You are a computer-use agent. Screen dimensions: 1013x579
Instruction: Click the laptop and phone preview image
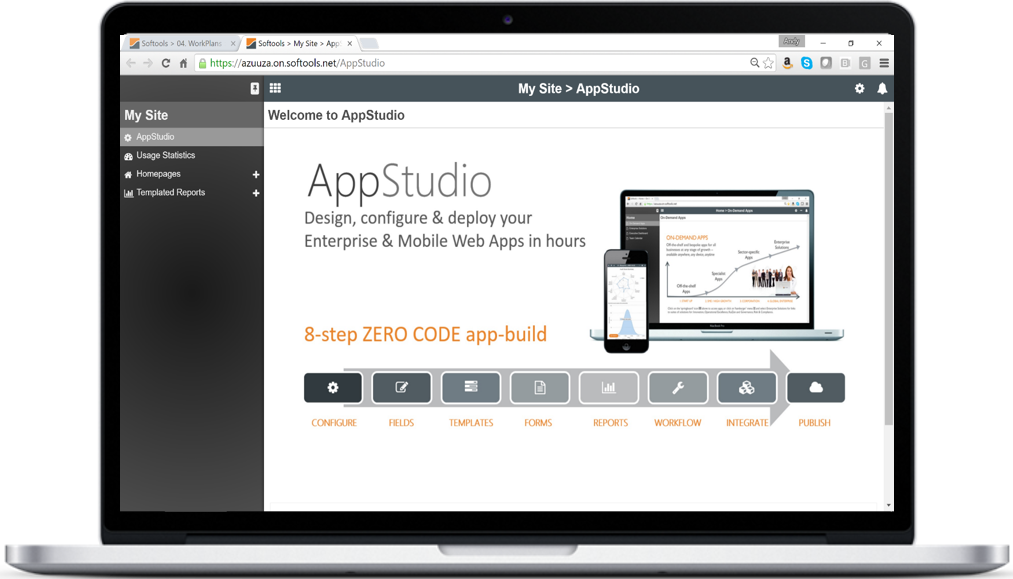tap(716, 271)
